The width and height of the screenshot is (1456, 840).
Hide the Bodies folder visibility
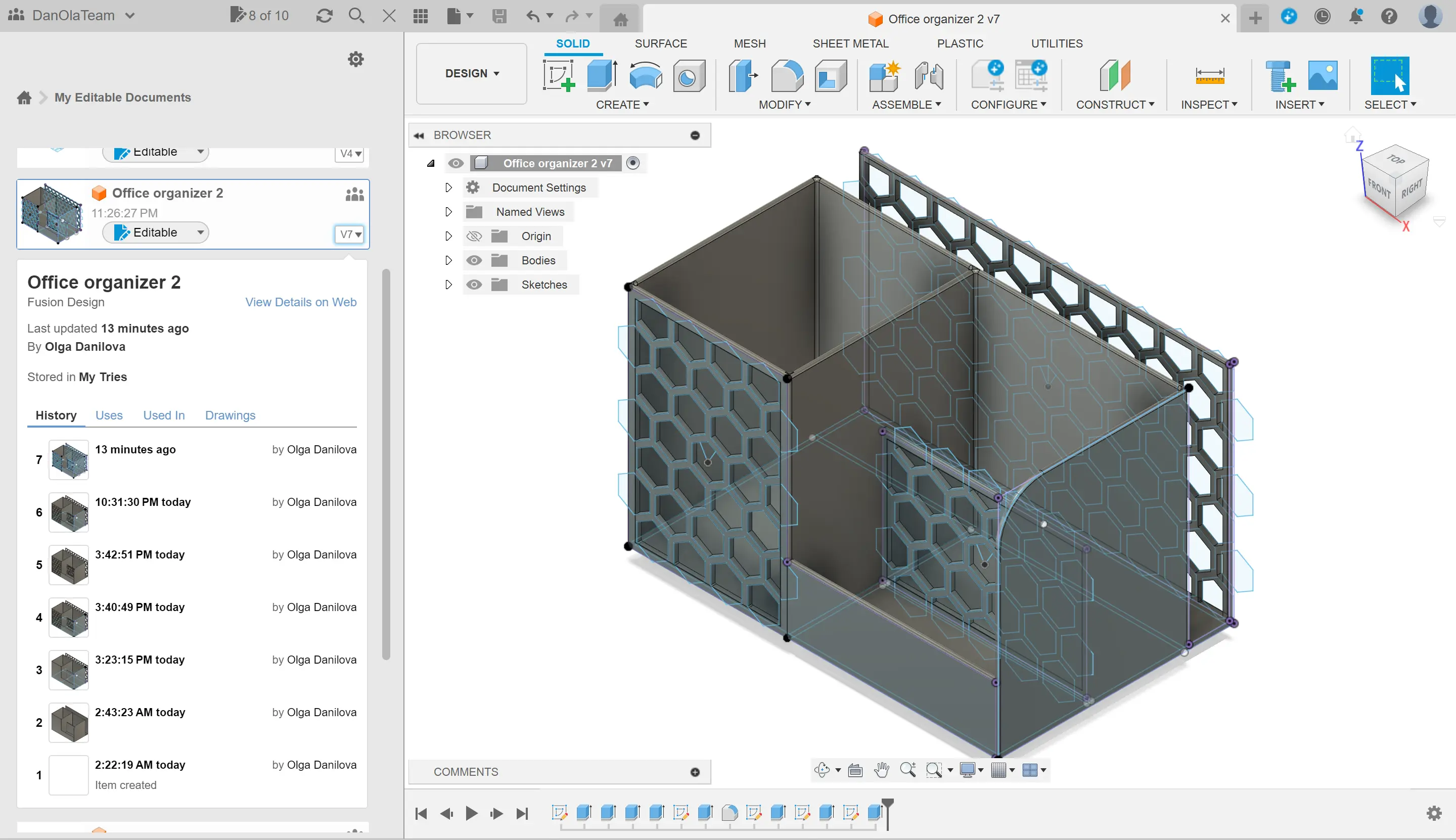coord(474,260)
